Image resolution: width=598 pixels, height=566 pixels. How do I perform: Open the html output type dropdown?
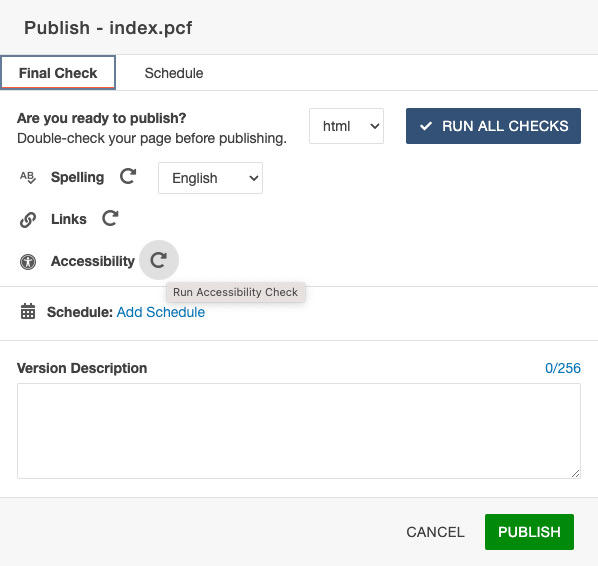tap(346, 126)
